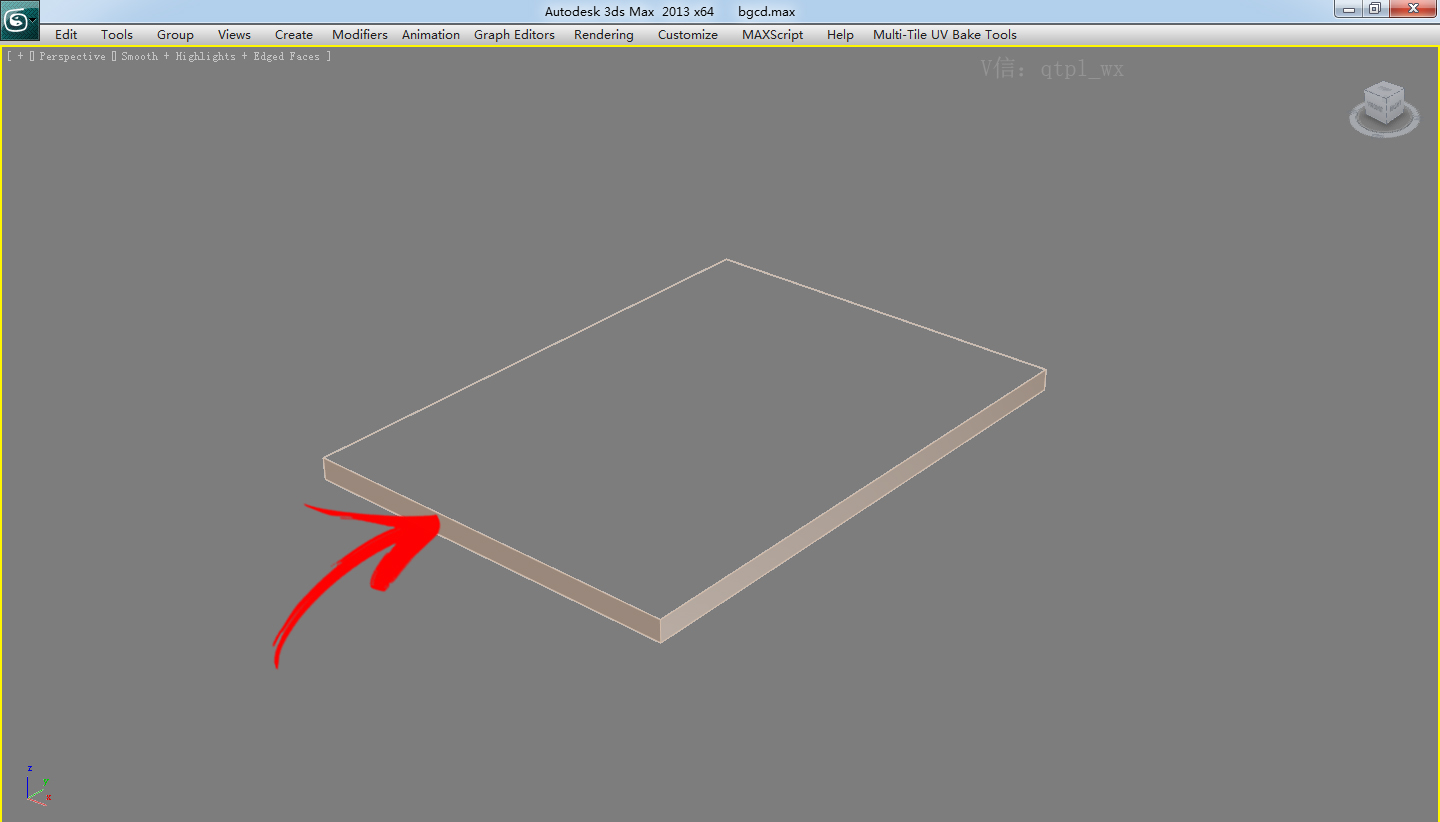
Task: Open the Edit menu
Action: point(66,34)
